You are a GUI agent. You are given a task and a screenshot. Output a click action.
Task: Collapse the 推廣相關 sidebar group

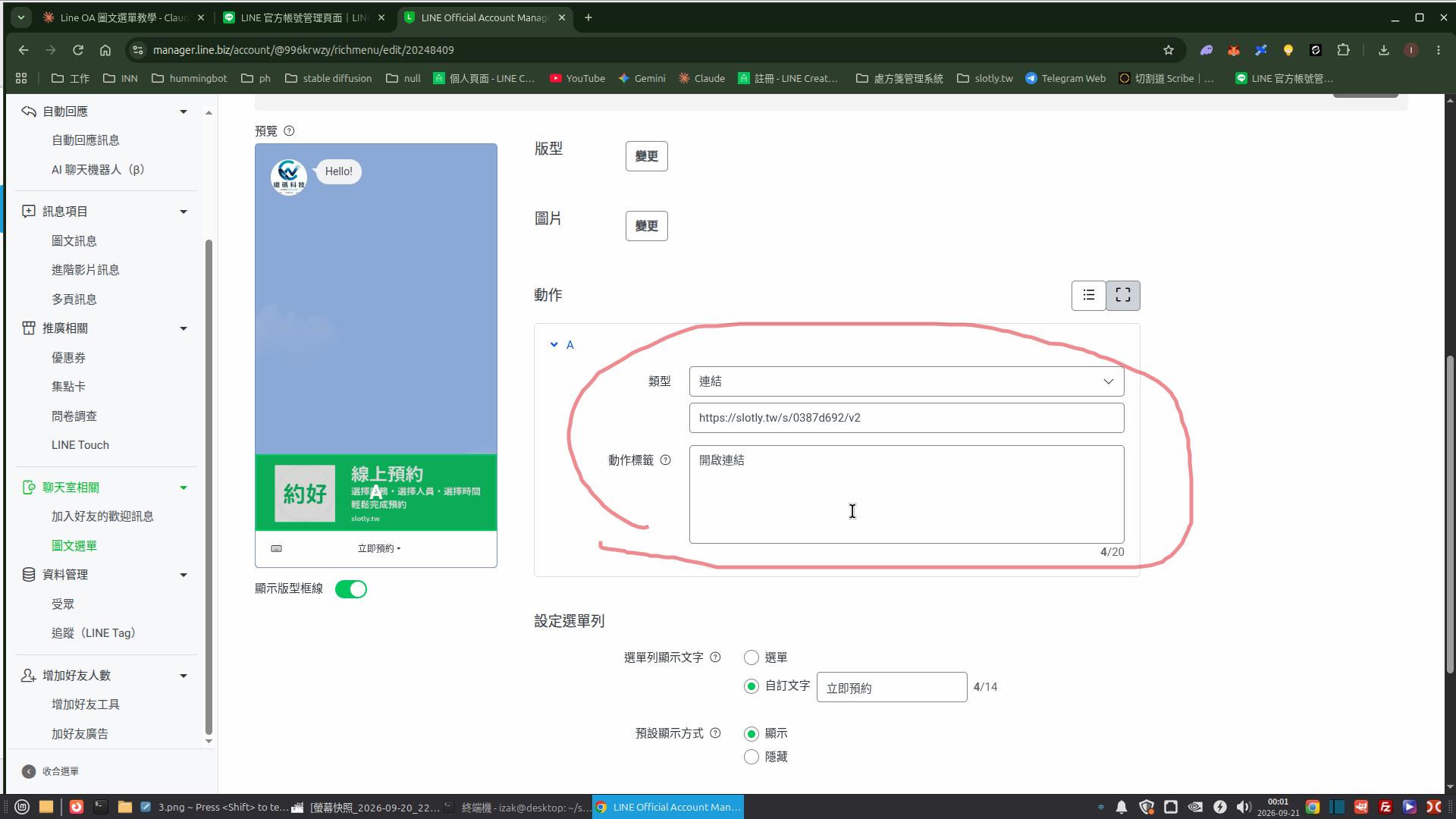[x=184, y=328]
